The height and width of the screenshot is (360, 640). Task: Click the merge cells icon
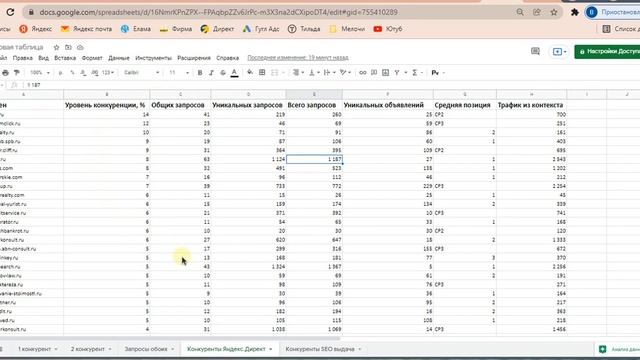(x=275, y=73)
